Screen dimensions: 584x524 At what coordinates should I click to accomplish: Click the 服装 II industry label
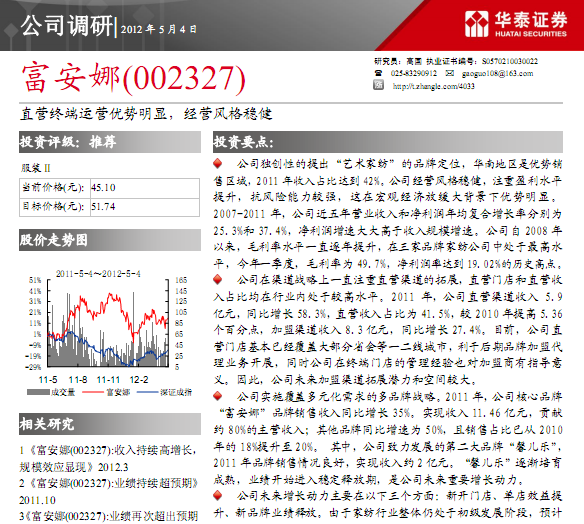(x=36, y=168)
